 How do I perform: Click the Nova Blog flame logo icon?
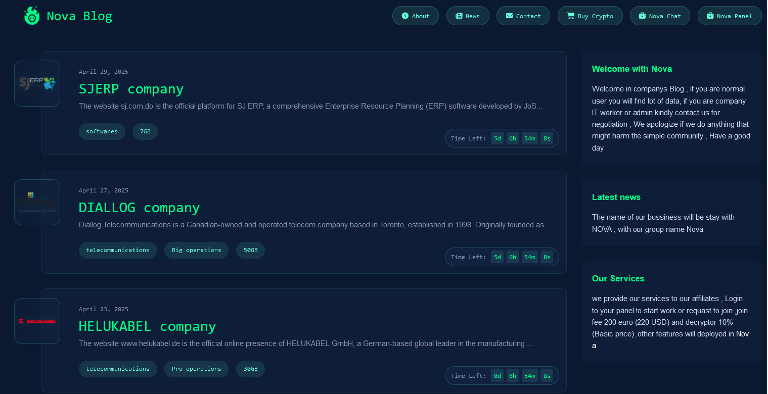tap(32, 16)
